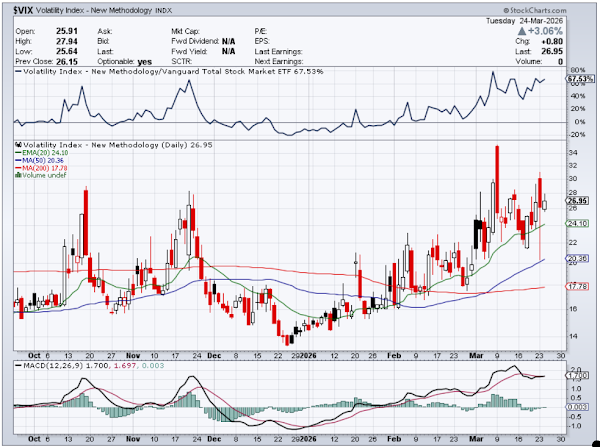Click the 'Mar' label under the MACD panel
This screenshot has height=447, width=600.
coord(476,439)
